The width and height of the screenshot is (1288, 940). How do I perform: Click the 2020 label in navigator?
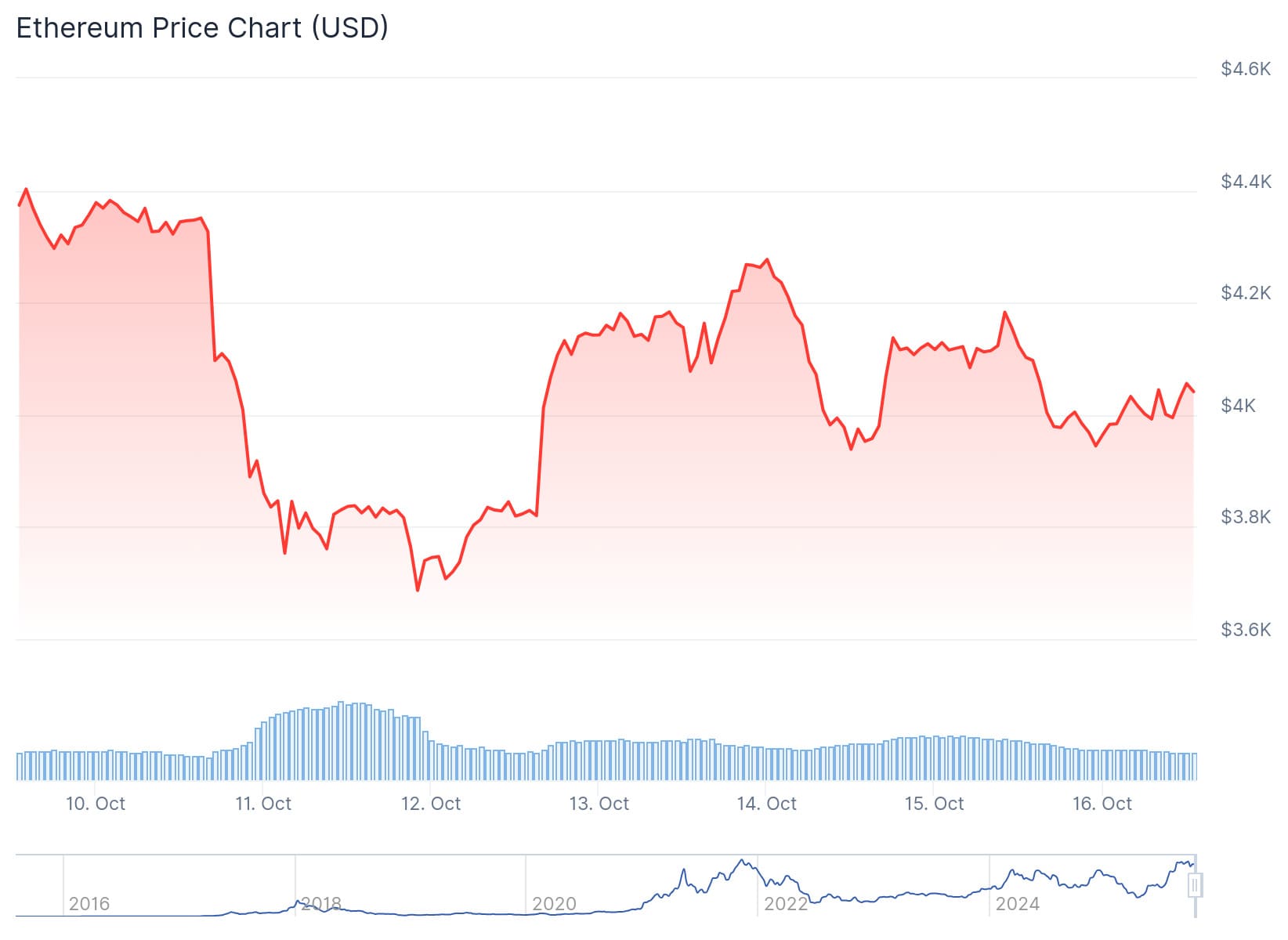(554, 904)
